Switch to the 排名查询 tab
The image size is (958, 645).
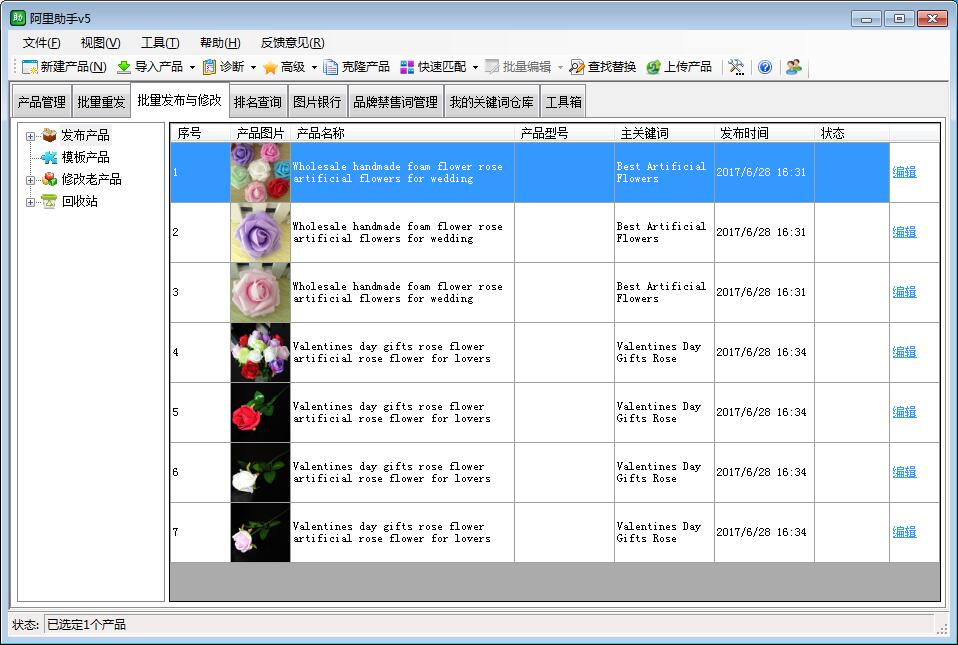tap(258, 102)
